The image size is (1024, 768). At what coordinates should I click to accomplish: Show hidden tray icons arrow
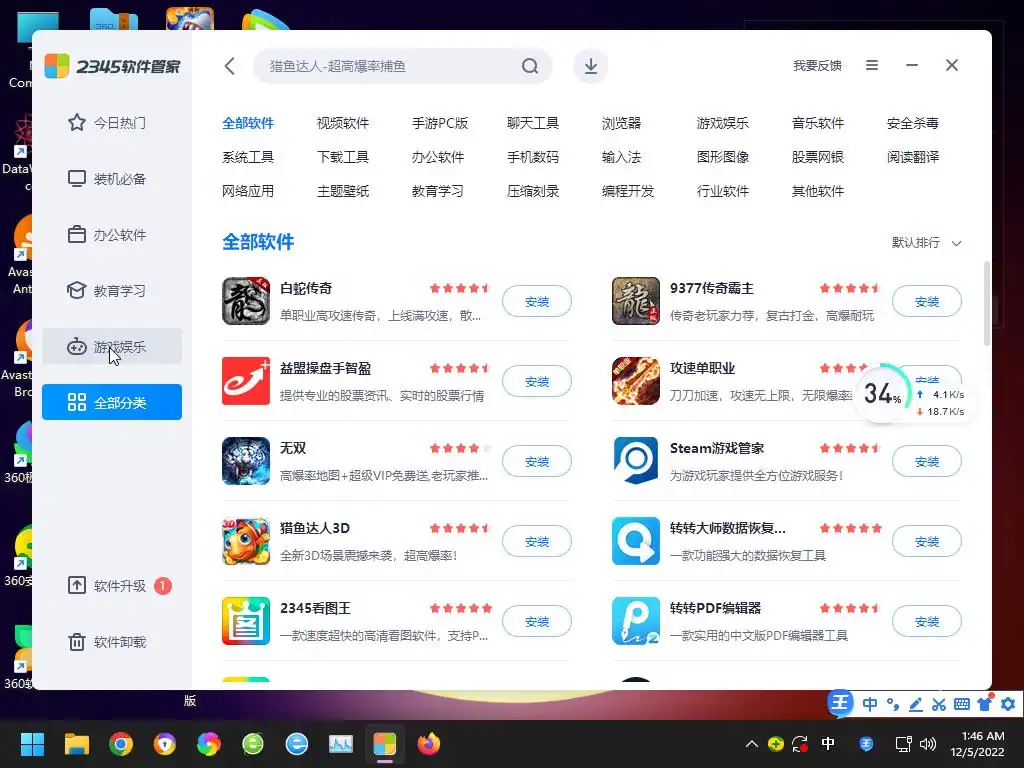pyautogui.click(x=752, y=744)
